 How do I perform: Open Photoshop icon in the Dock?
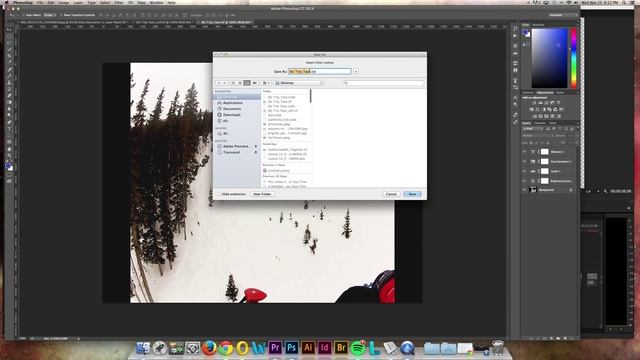click(291, 347)
